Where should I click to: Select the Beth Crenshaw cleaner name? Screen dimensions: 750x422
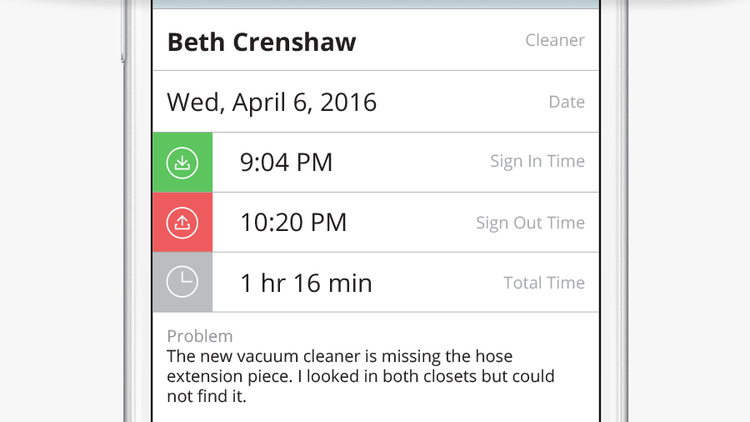tap(262, 42)
